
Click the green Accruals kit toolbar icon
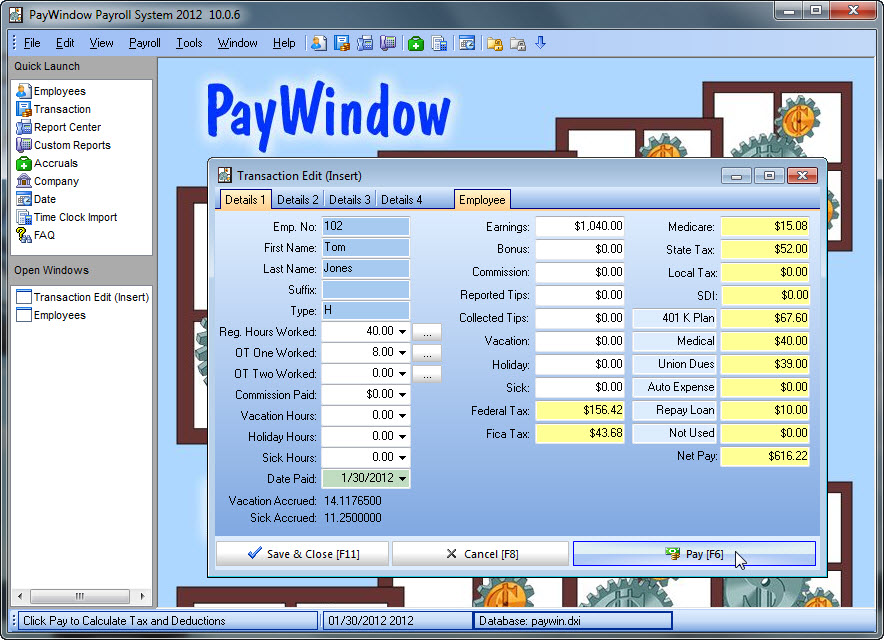tap(416, 43)
